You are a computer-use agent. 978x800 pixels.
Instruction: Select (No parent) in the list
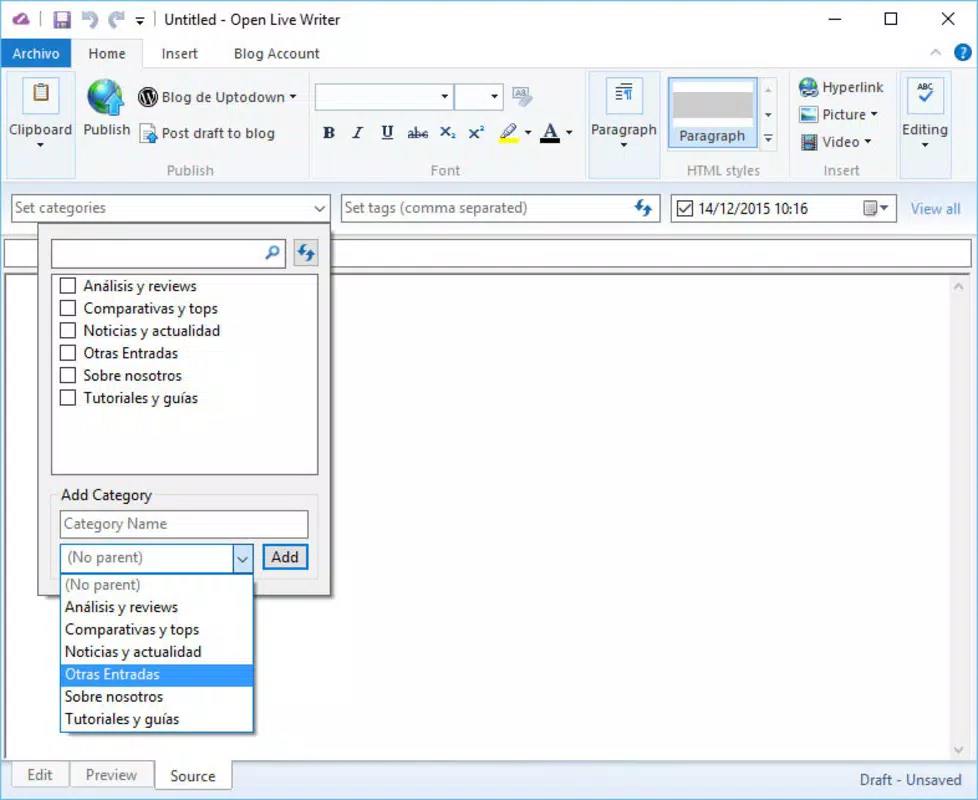point(157,585)
